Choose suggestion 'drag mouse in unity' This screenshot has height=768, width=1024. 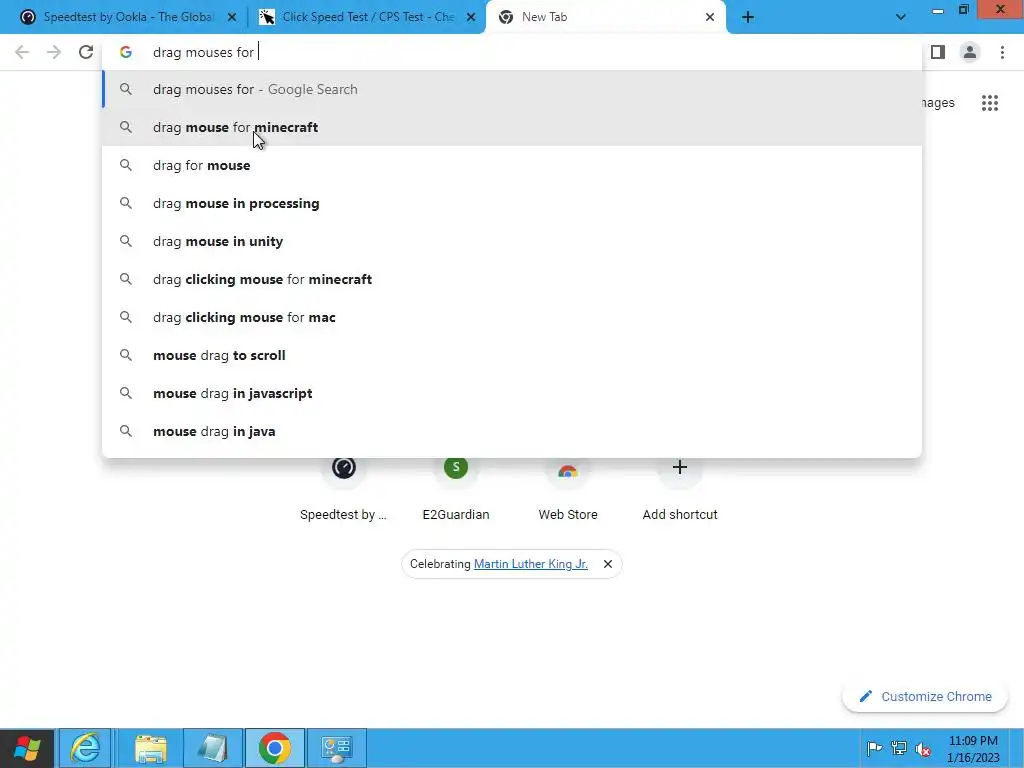(512, 241)
